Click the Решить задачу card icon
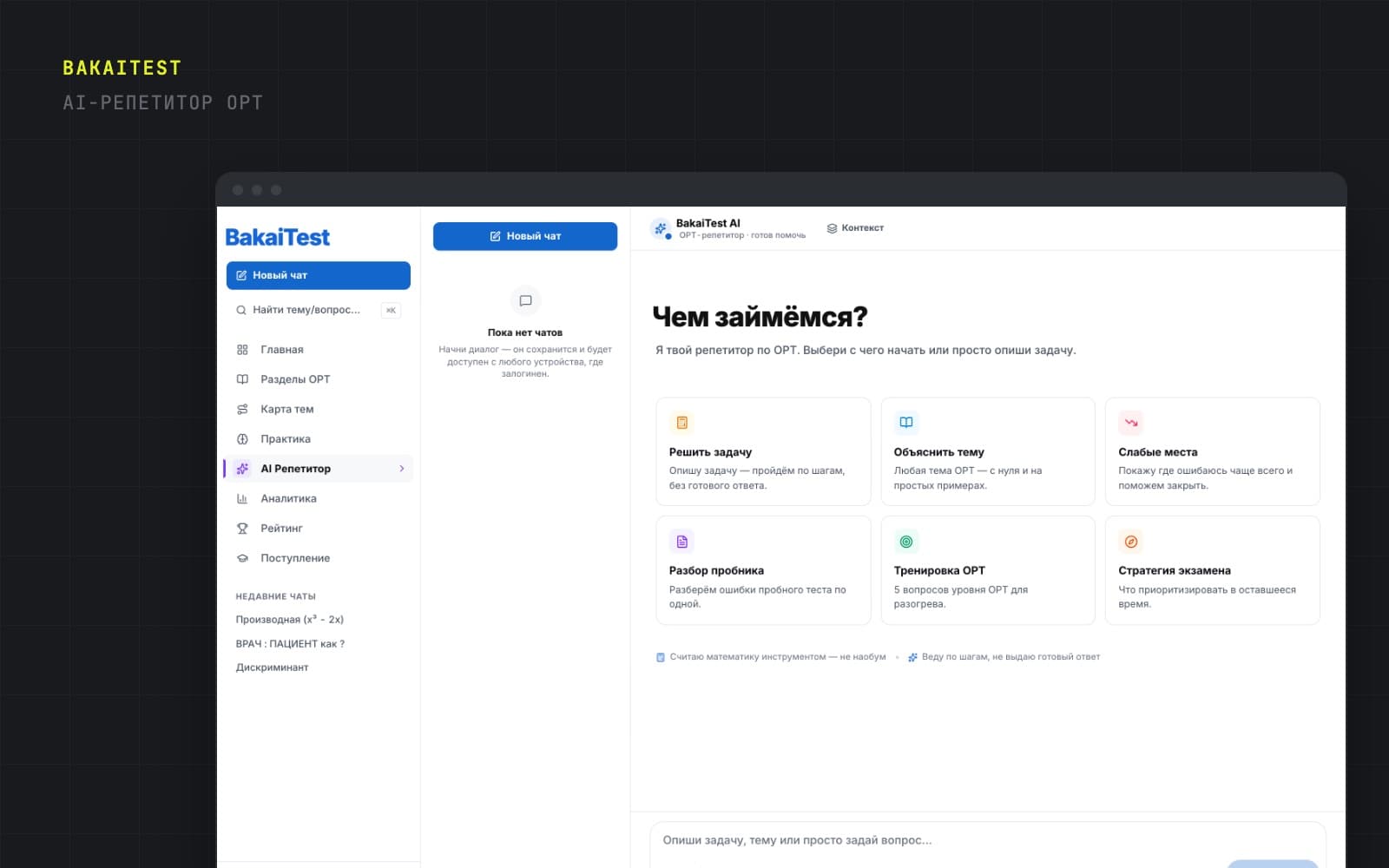This screenshot has height=868, width=1389. [682, 423]
